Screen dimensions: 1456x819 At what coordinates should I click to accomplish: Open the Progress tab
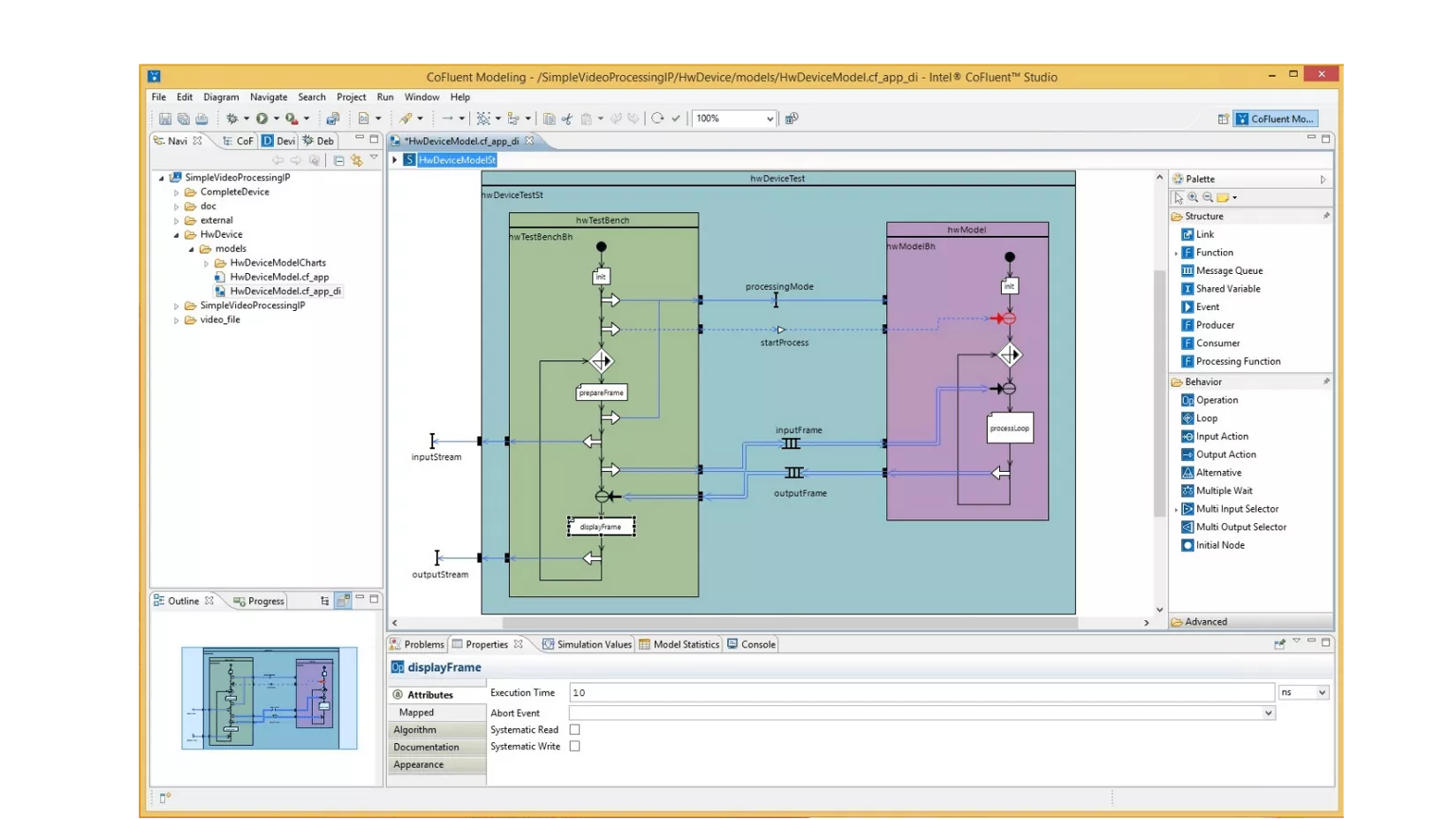tap(259, 601)
